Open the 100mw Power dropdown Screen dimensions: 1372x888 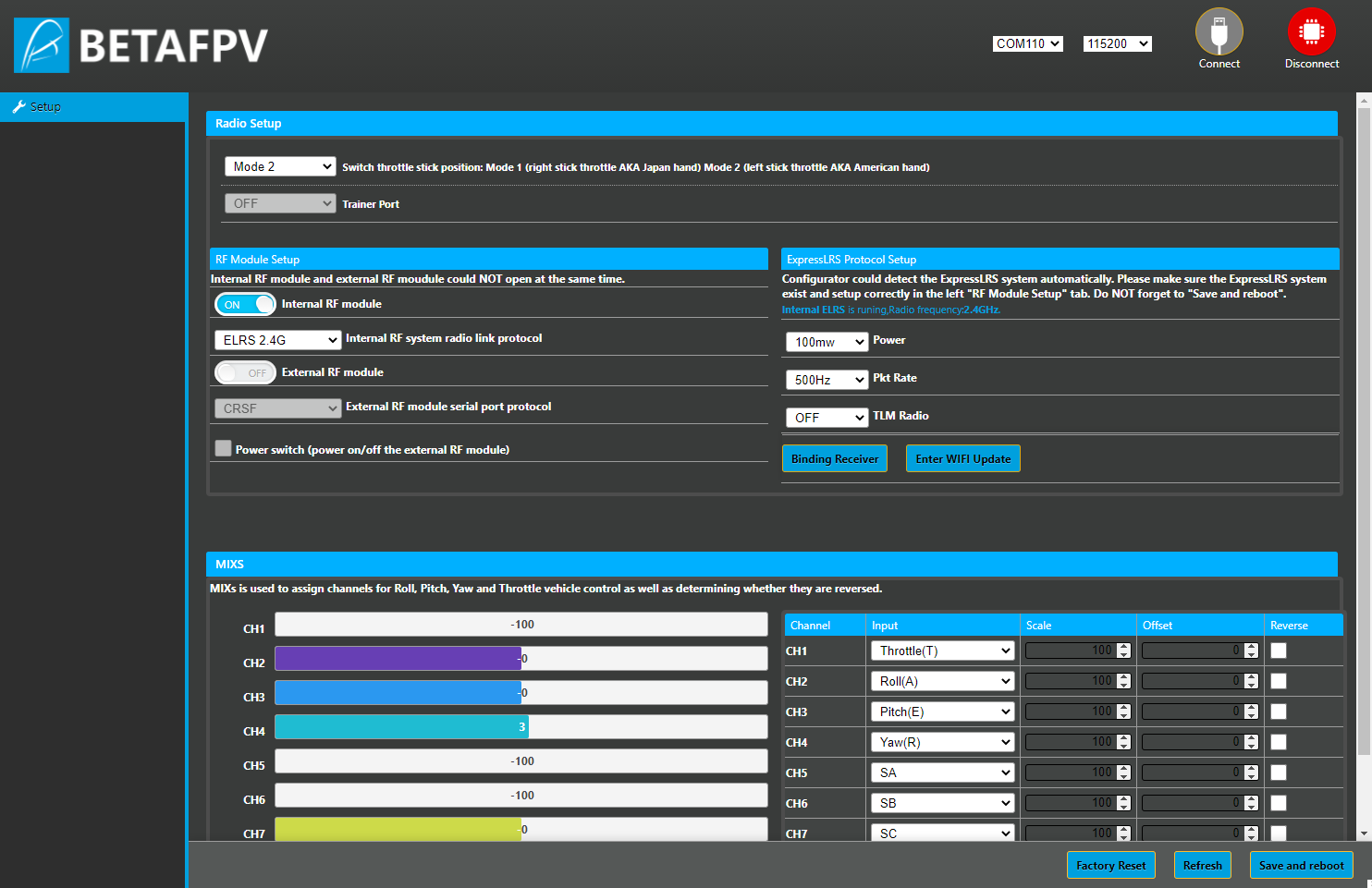click(x=827, y=342)
